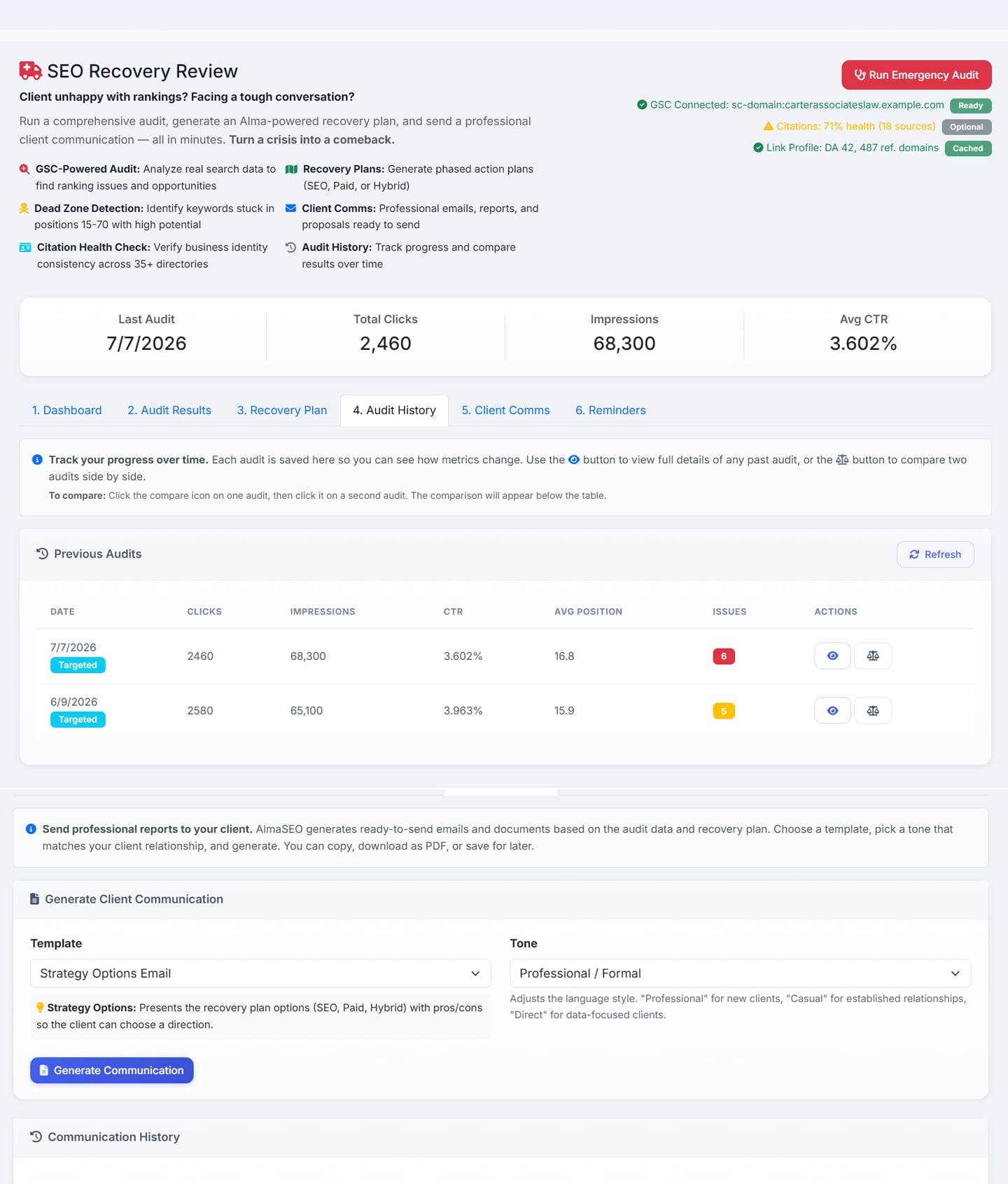Click the 65,100 impressions cell

click(307, 711)
